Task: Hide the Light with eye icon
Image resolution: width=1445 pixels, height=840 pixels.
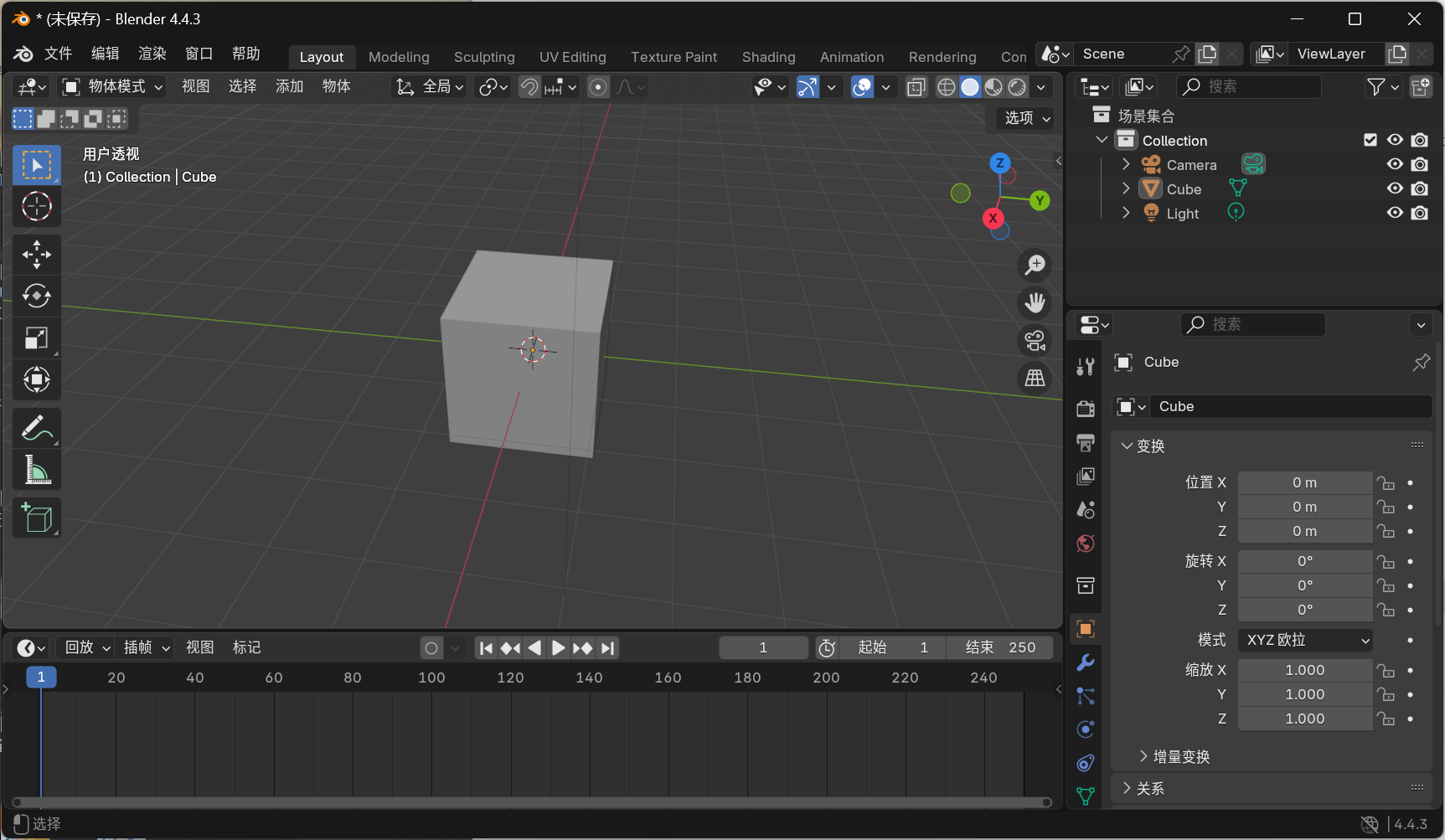Action: click(1395, 213)
